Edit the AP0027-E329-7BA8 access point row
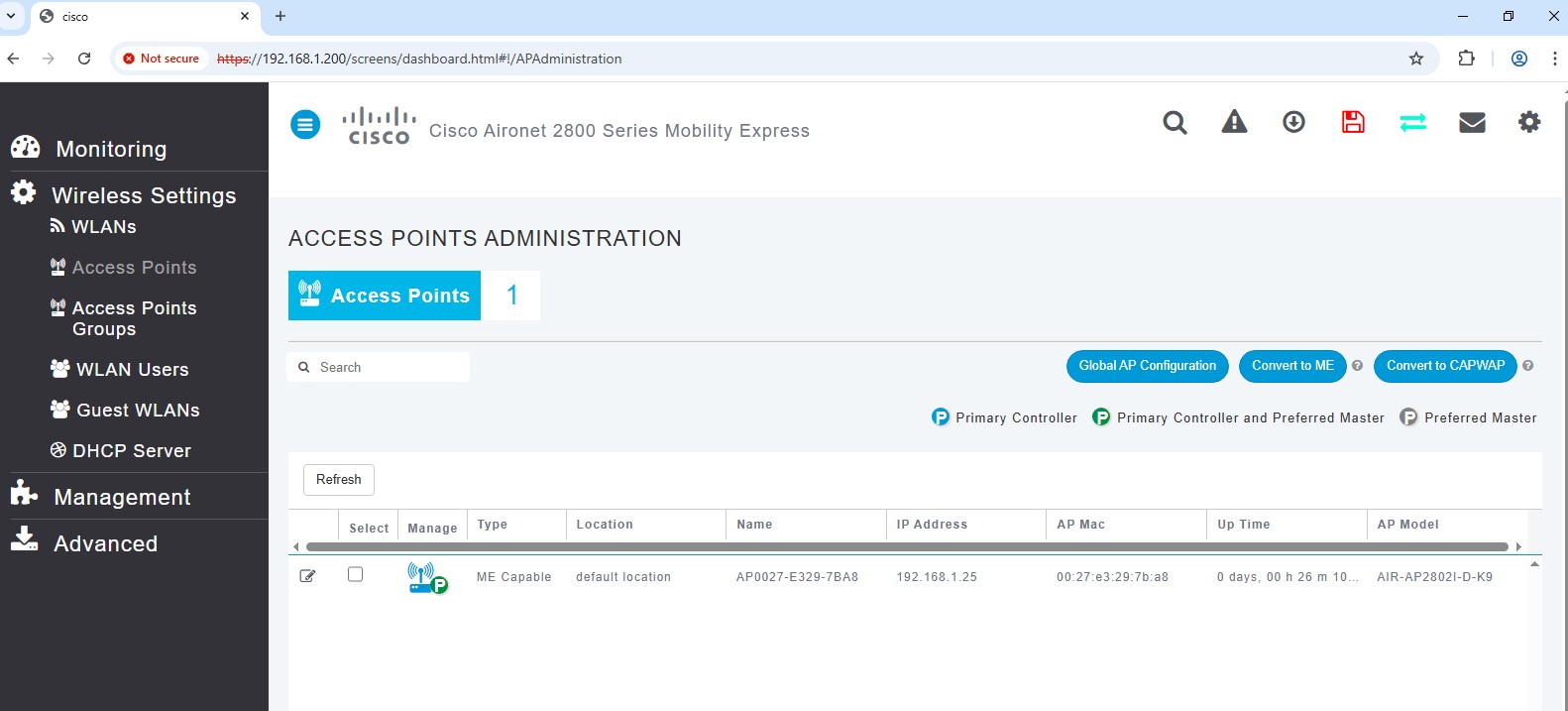Screen dimensions: 1568x711 click(307, 576)
